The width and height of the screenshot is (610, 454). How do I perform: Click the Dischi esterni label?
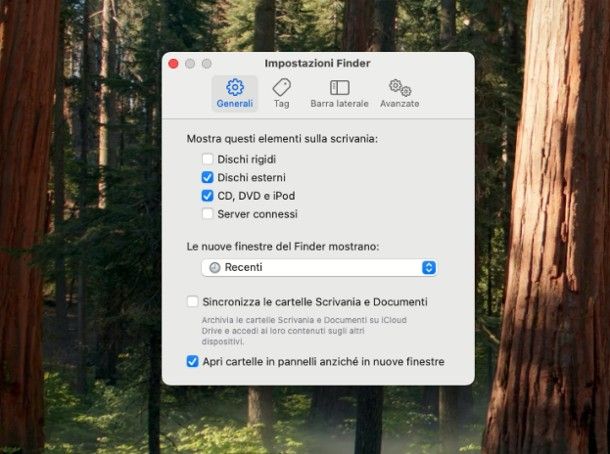(251, 177)
